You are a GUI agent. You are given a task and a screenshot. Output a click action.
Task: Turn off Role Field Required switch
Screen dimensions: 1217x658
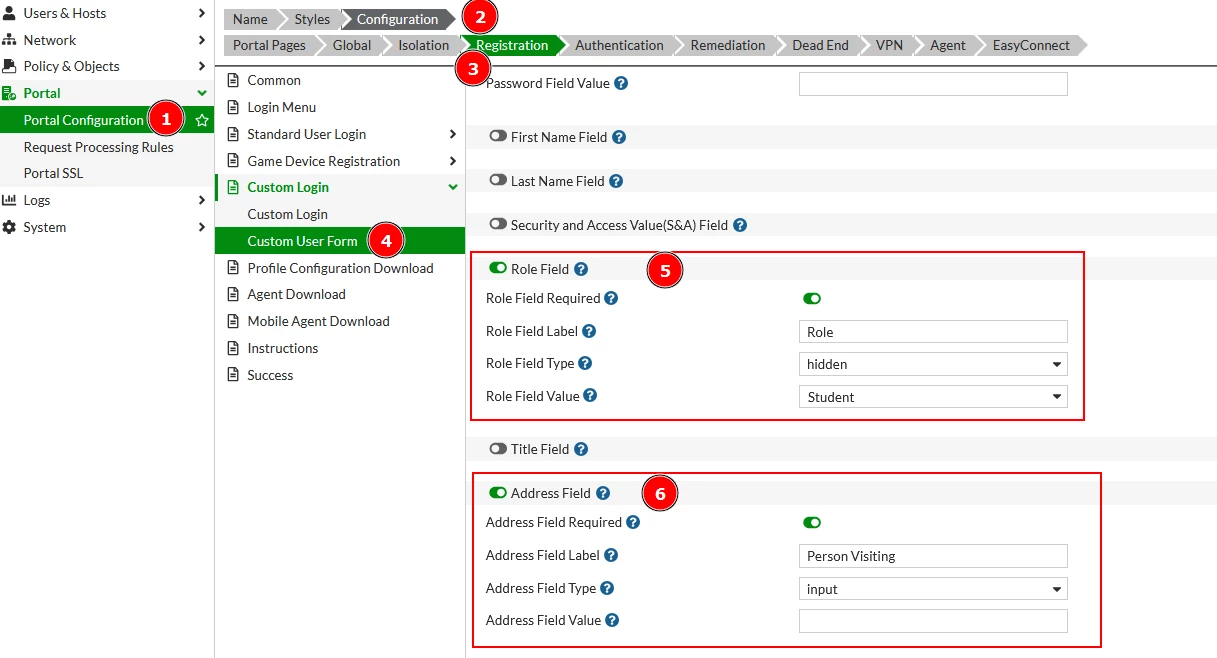pos(812,298)
